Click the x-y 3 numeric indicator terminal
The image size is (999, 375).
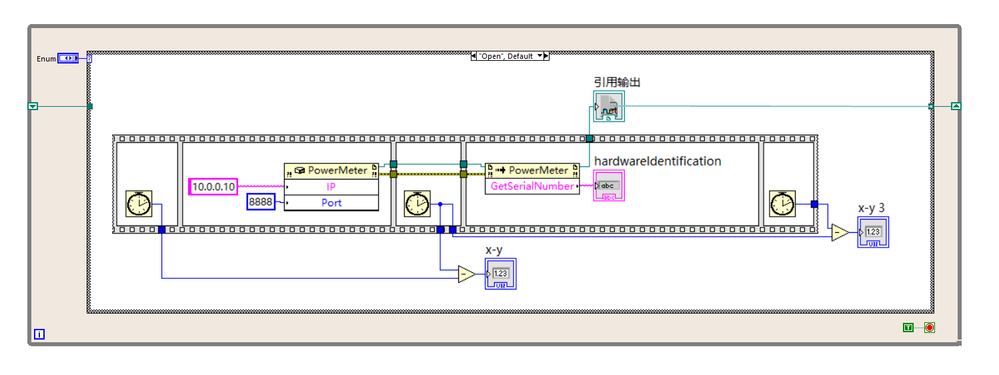(x=873, y=232)
